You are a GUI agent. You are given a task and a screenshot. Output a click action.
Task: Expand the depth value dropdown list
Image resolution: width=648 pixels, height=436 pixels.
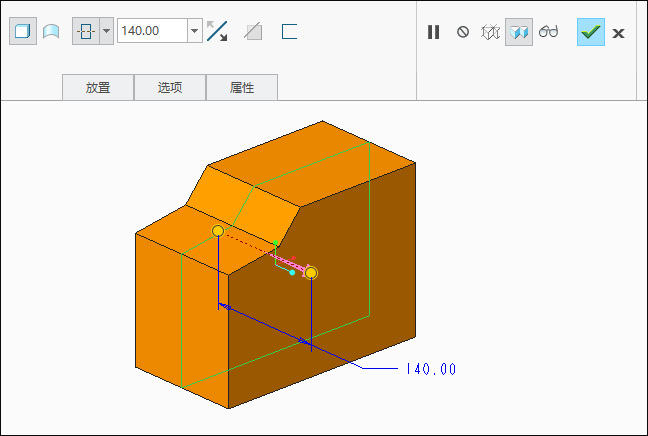[195, 31]
